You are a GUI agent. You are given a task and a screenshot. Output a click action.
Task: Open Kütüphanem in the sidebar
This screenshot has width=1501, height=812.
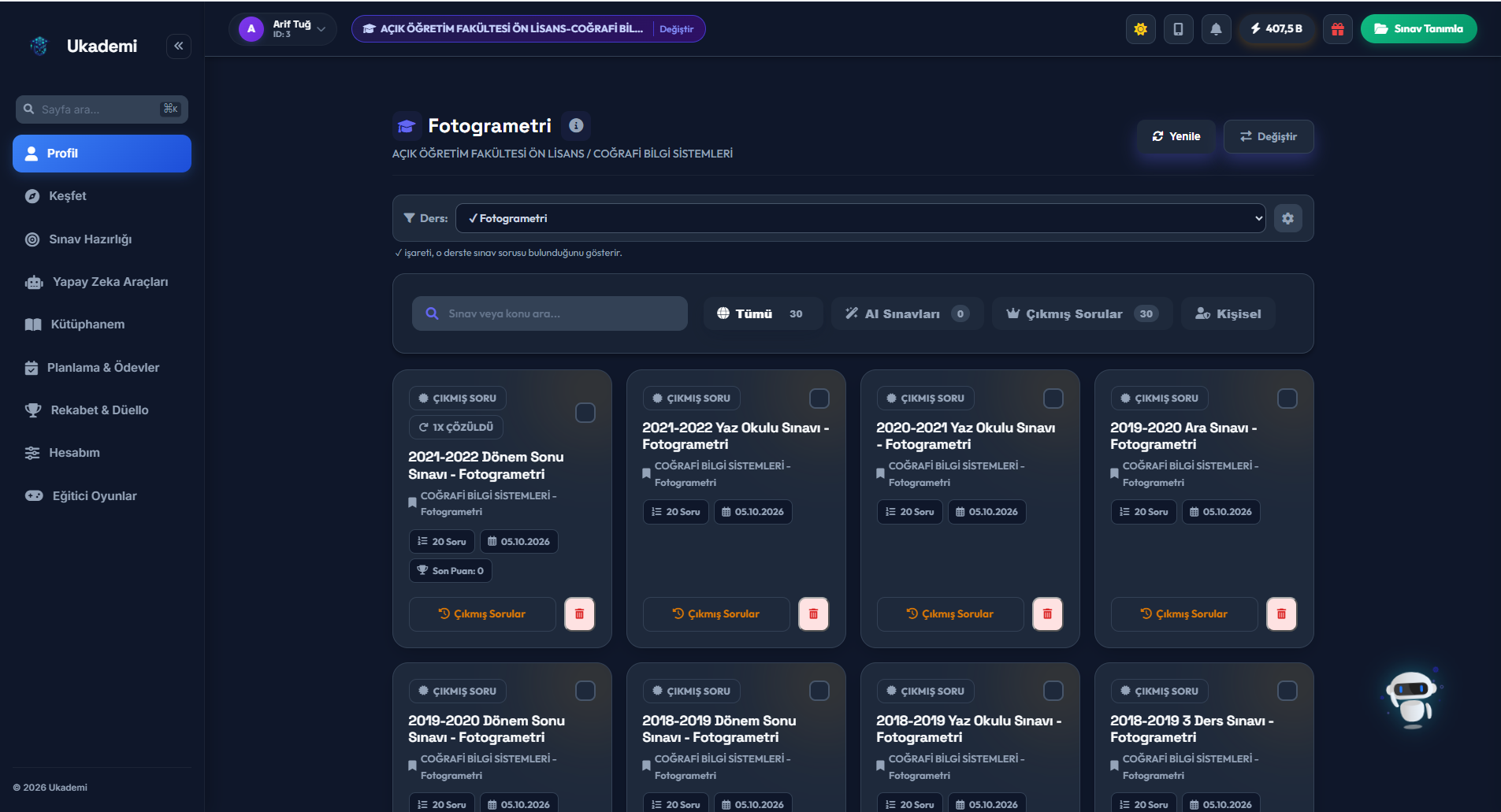pos(102,324)
